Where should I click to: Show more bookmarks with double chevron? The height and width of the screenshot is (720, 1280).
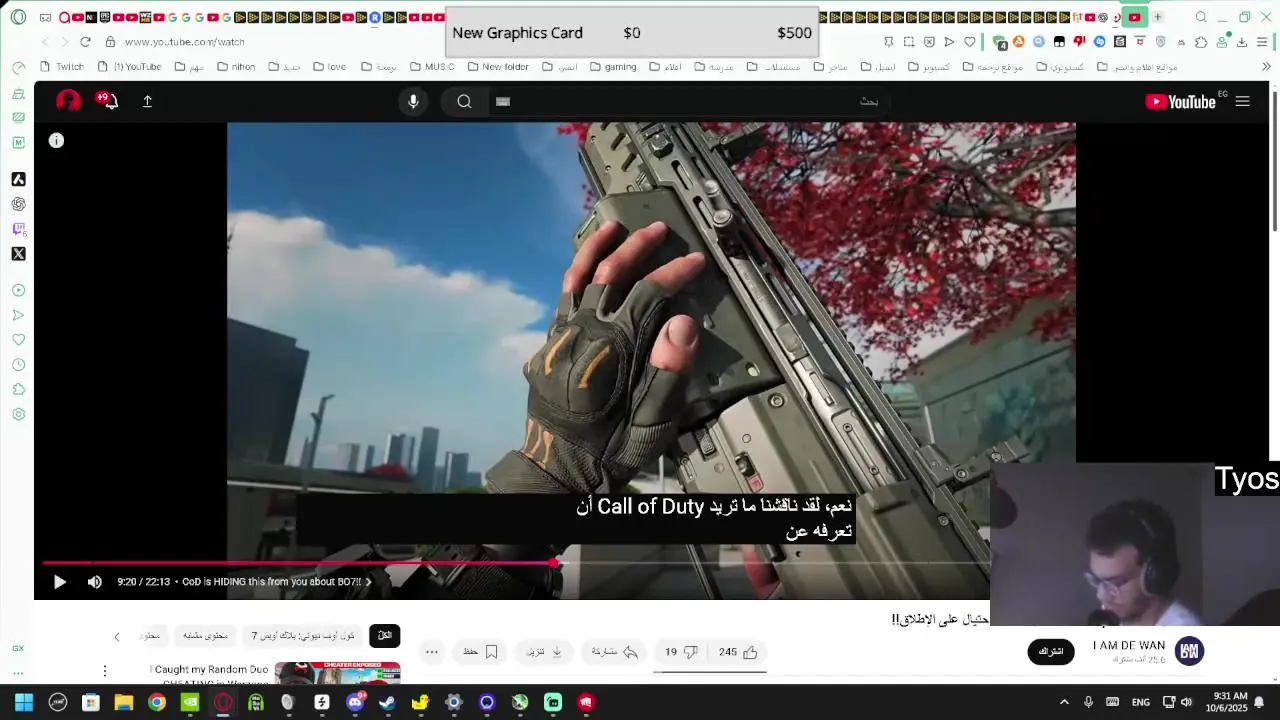[x=1265, y=67]
